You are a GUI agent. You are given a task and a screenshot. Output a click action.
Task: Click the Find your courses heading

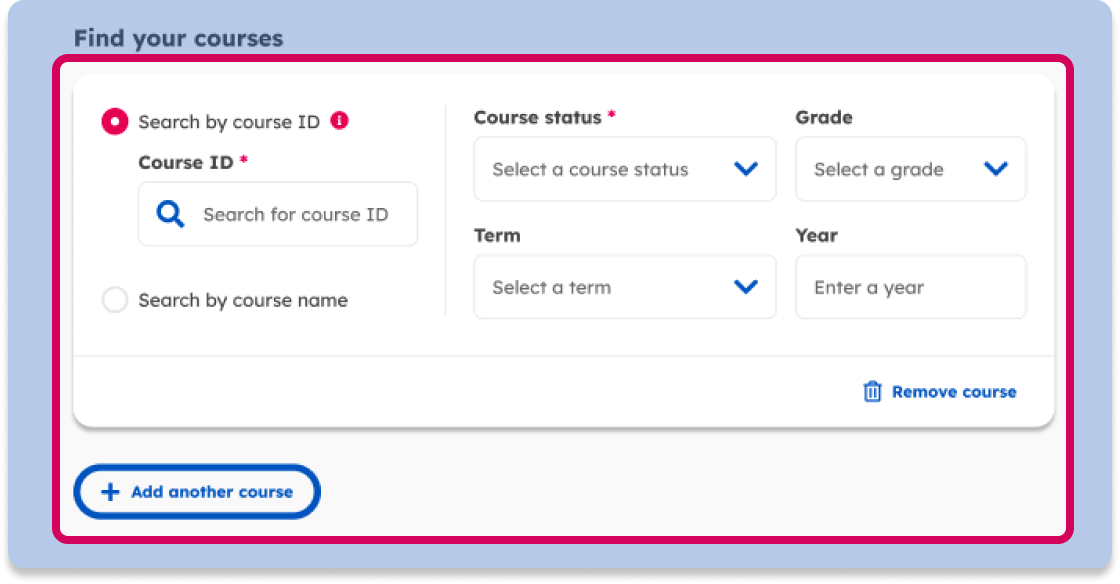(178, 39)
